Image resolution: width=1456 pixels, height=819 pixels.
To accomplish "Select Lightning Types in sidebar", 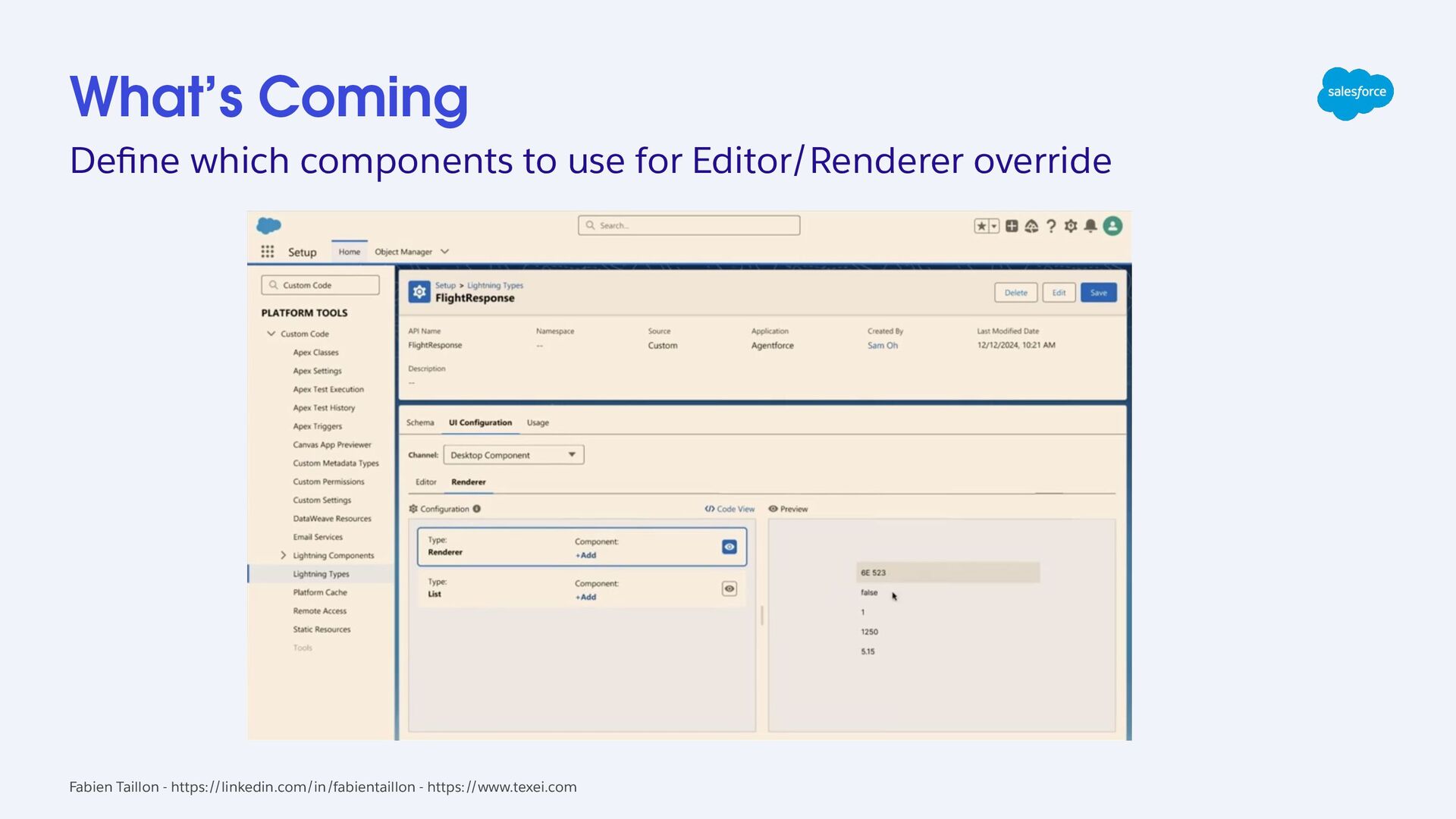I will click(321, 574).
